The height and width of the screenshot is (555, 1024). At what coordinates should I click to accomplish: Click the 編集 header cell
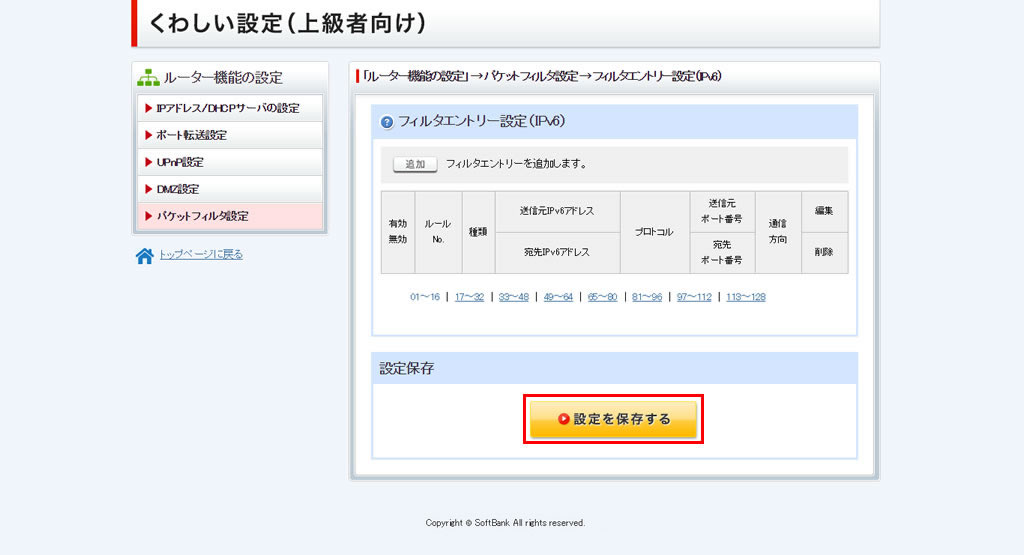click(x=824, y=211)
